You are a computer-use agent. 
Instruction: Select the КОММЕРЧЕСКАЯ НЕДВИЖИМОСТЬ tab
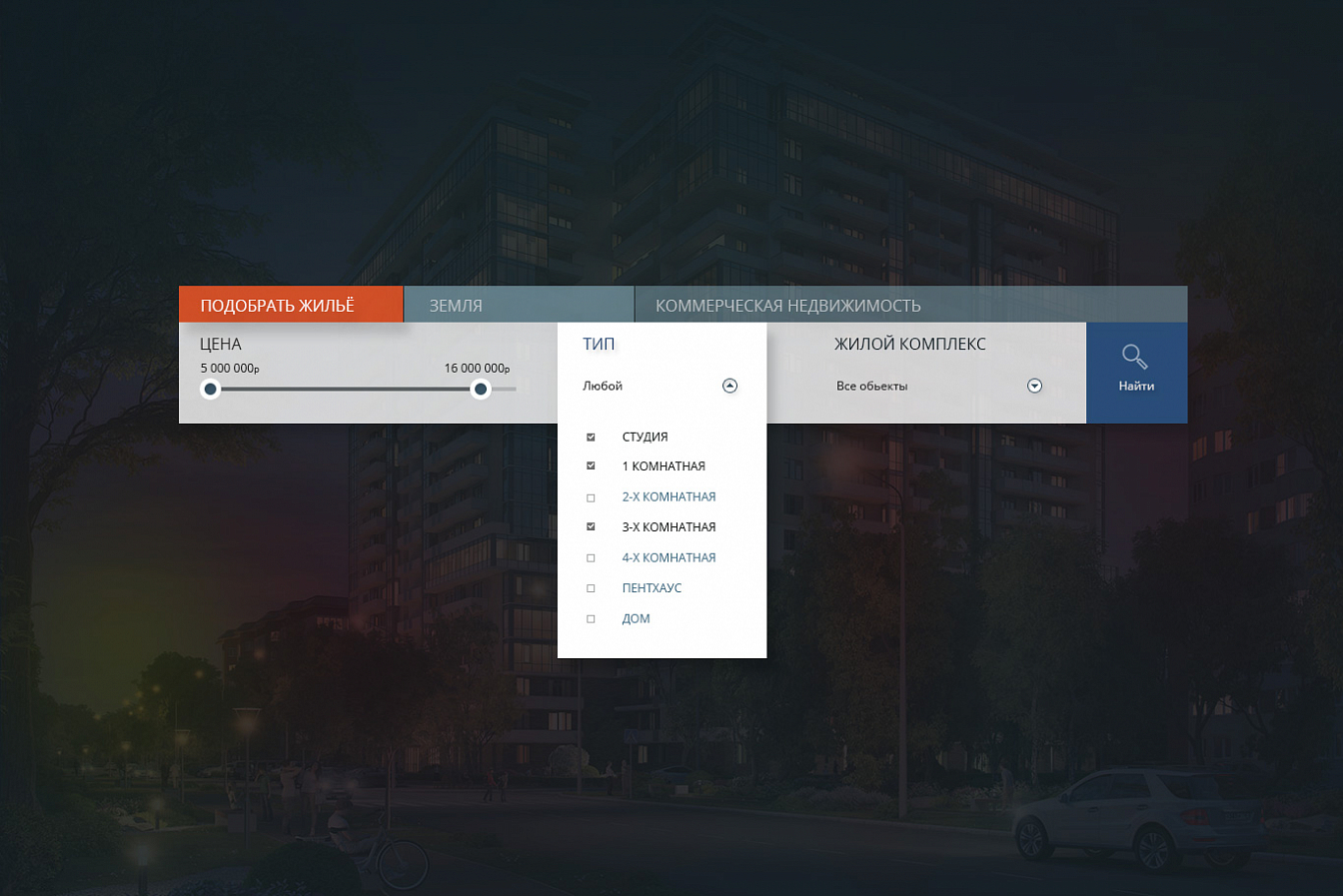(x=911, y=305)
